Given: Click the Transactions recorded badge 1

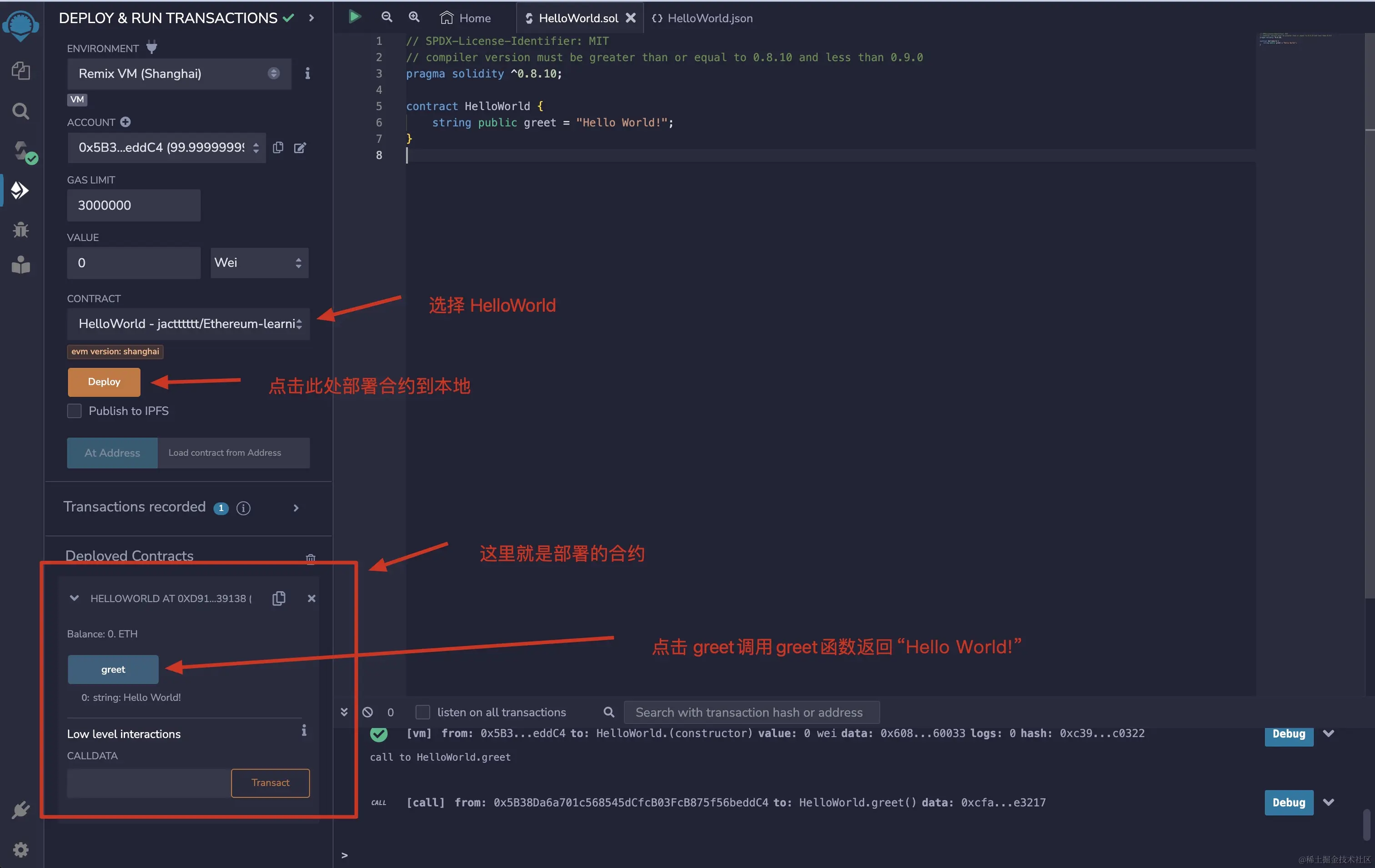Looking at the screenshot, I should (x=221, y=508).
